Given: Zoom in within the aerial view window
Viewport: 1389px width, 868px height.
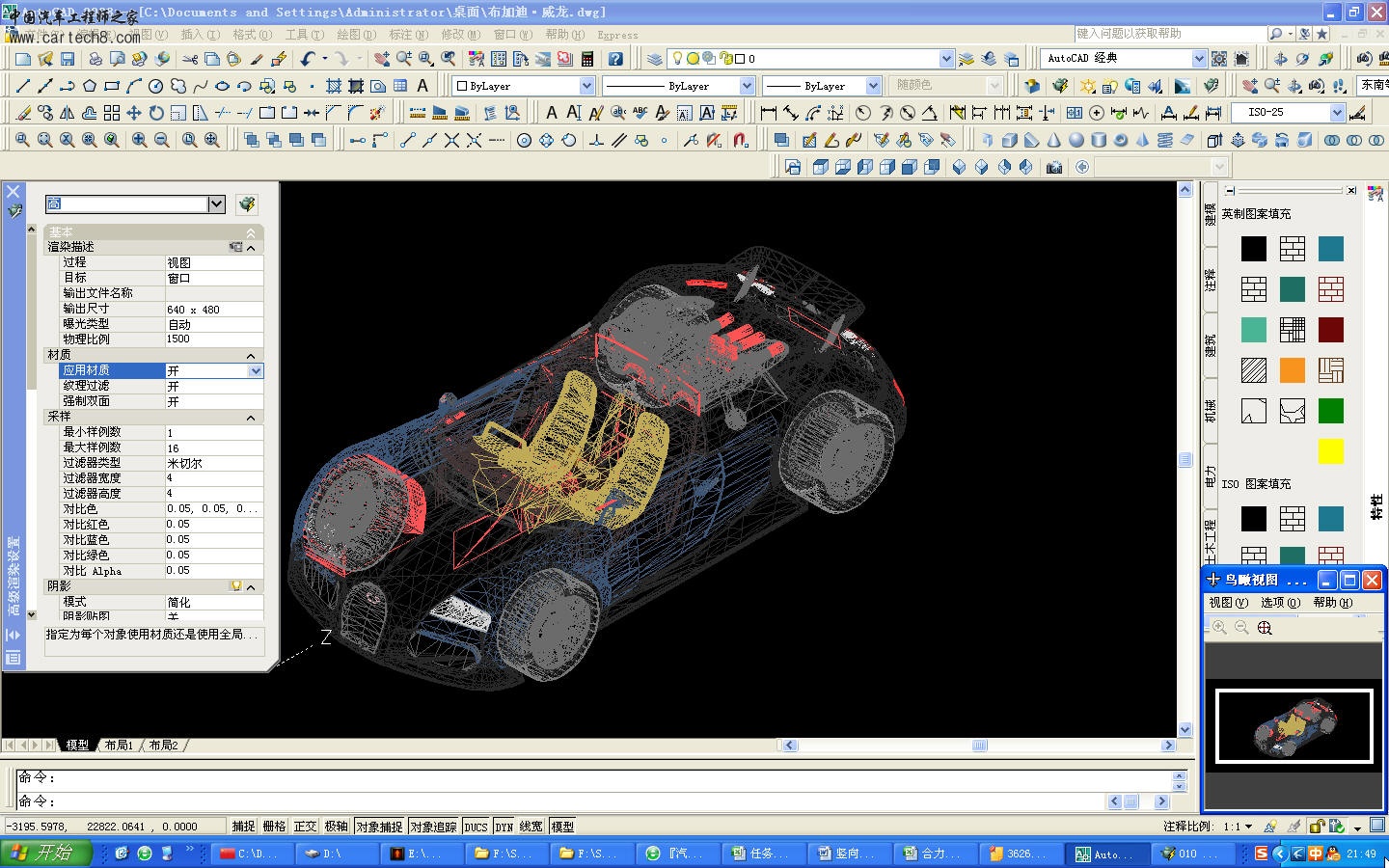Looking at the screenshot, I should click(1219, 628).
